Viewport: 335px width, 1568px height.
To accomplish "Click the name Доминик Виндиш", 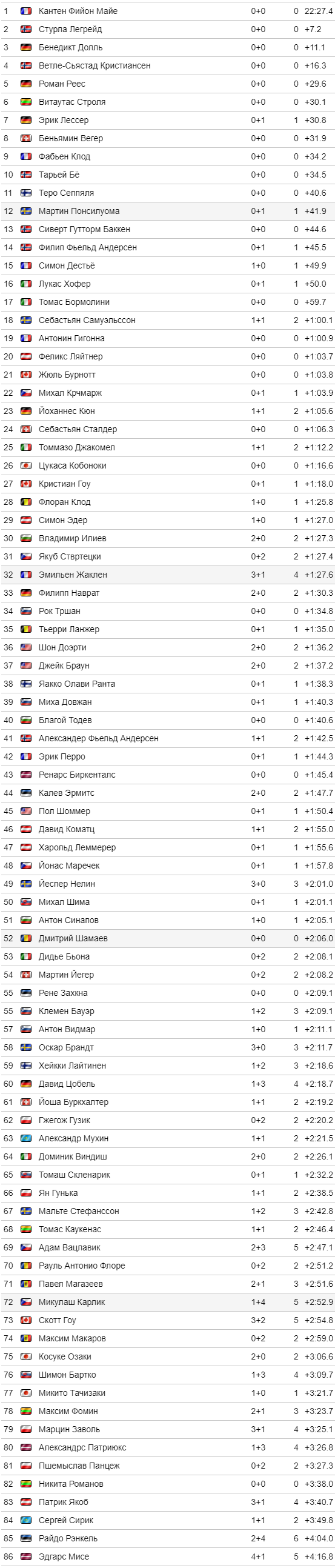I will tap(73, 1156).
